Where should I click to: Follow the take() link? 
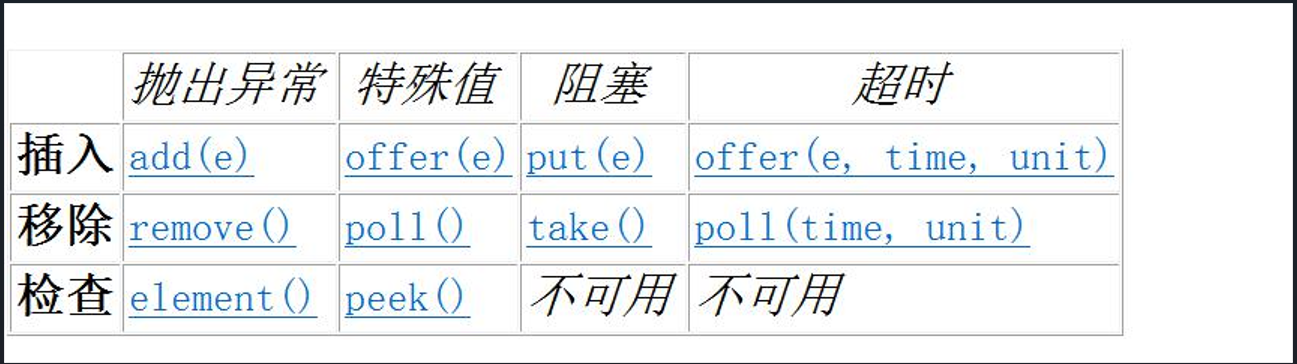[x=588, y=228]
